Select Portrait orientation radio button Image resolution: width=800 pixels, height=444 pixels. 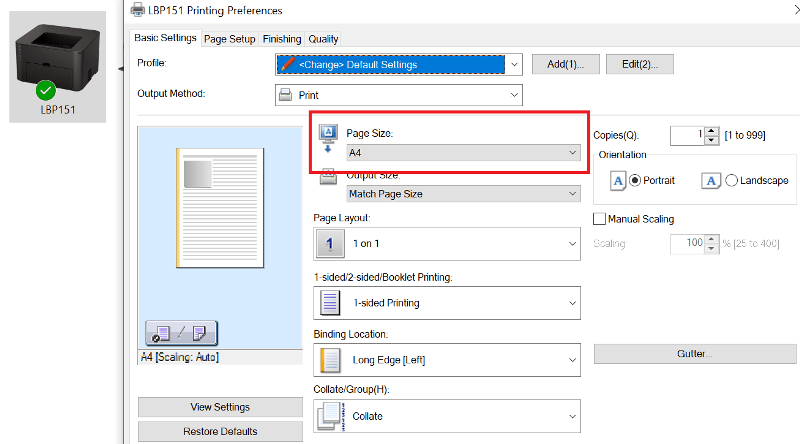pyautogui.click(x=635, y=181)
